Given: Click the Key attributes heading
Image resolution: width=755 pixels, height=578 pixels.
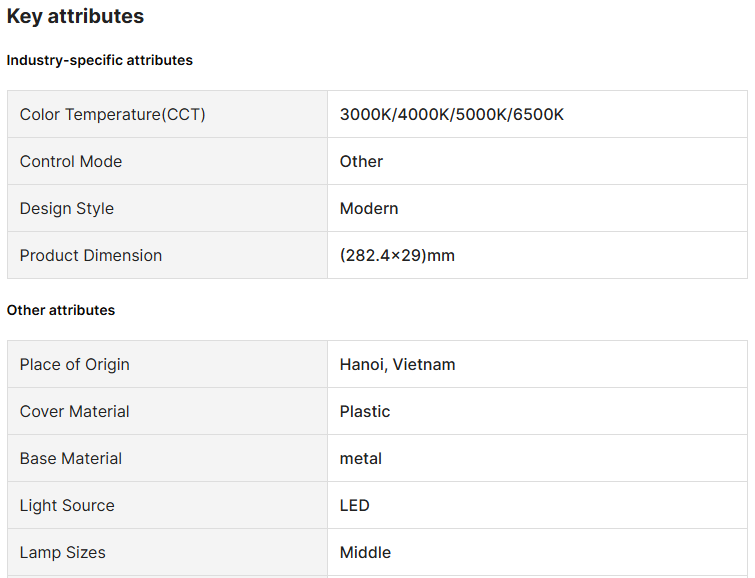Looking at the screenshot, I should pos(75,16).
